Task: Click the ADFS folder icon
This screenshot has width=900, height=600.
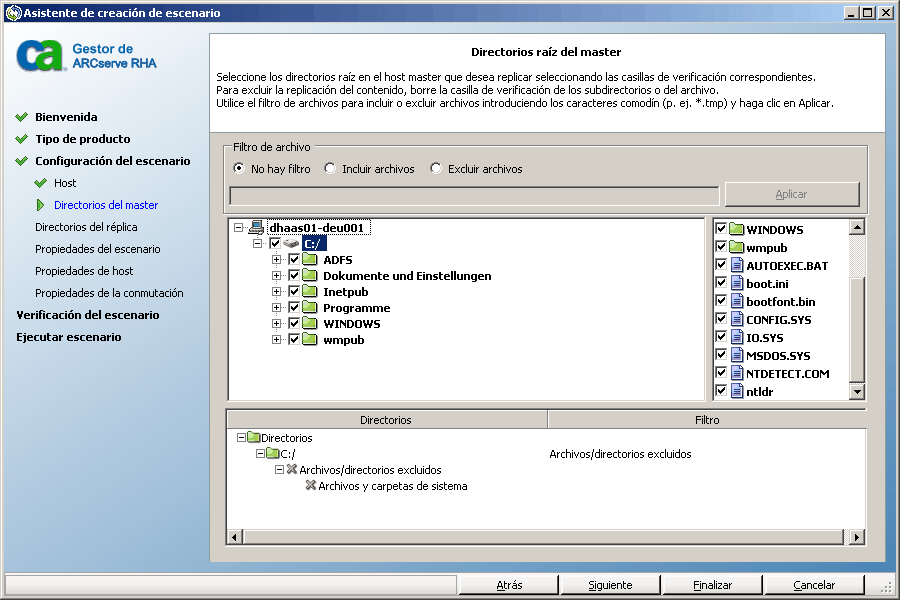Action: tap(309, 260)
